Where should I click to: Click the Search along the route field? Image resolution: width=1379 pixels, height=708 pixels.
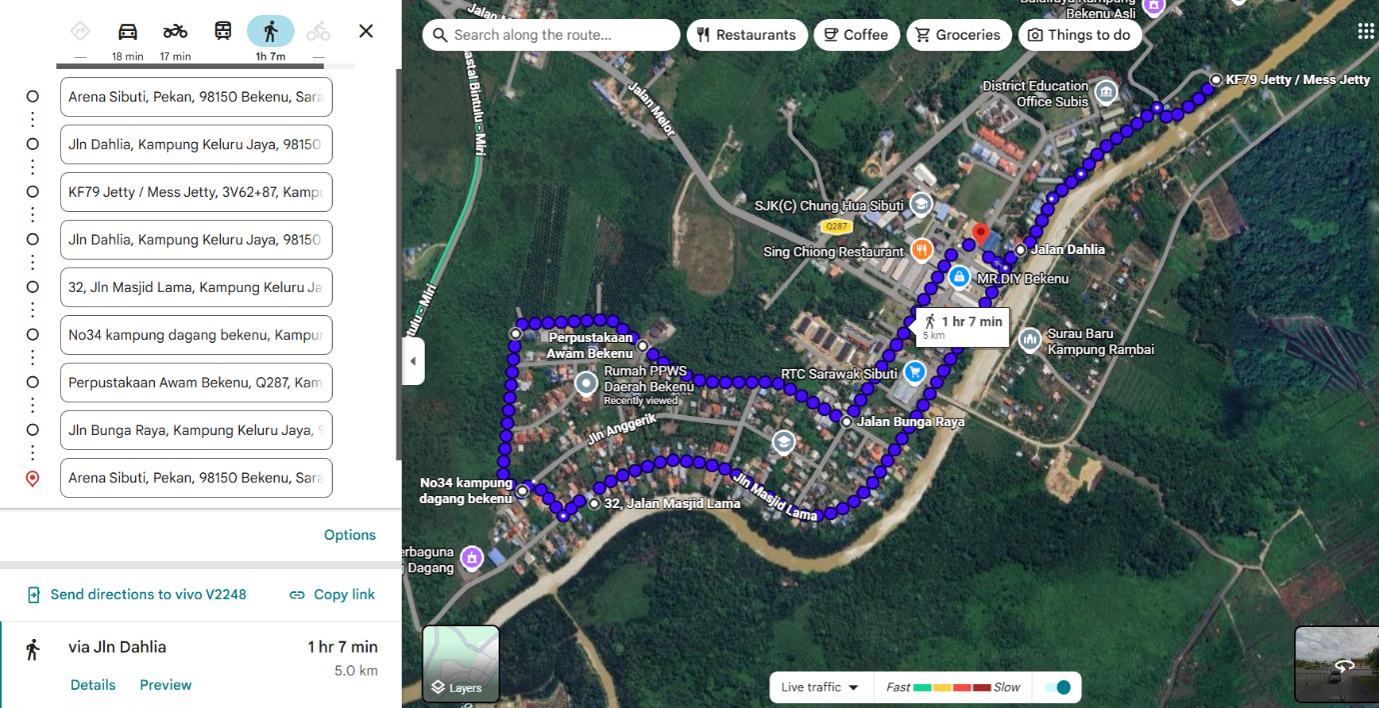[x=551, y=35]
